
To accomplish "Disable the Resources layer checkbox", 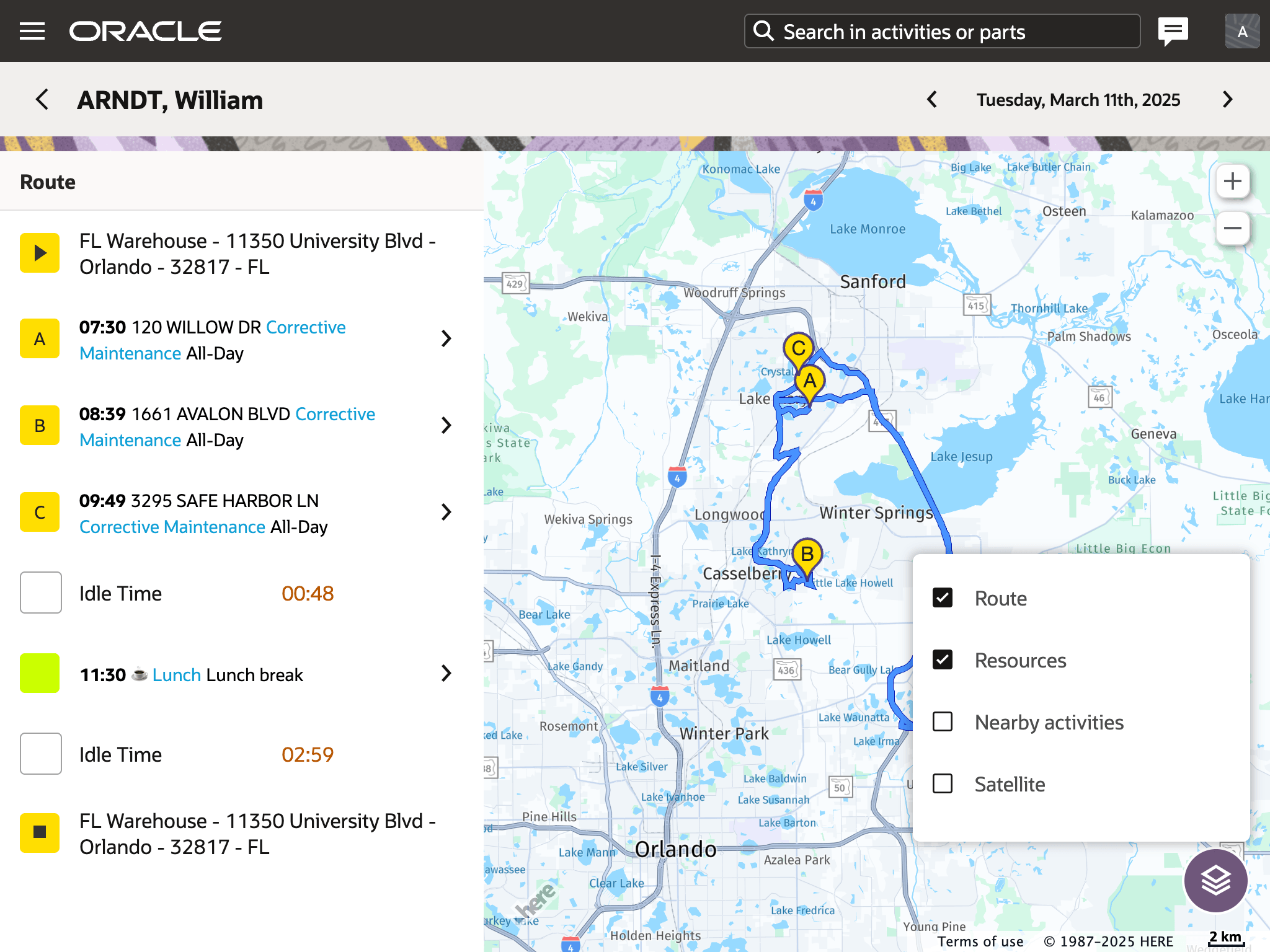I will pyautogui.click(x=943, y=660).
